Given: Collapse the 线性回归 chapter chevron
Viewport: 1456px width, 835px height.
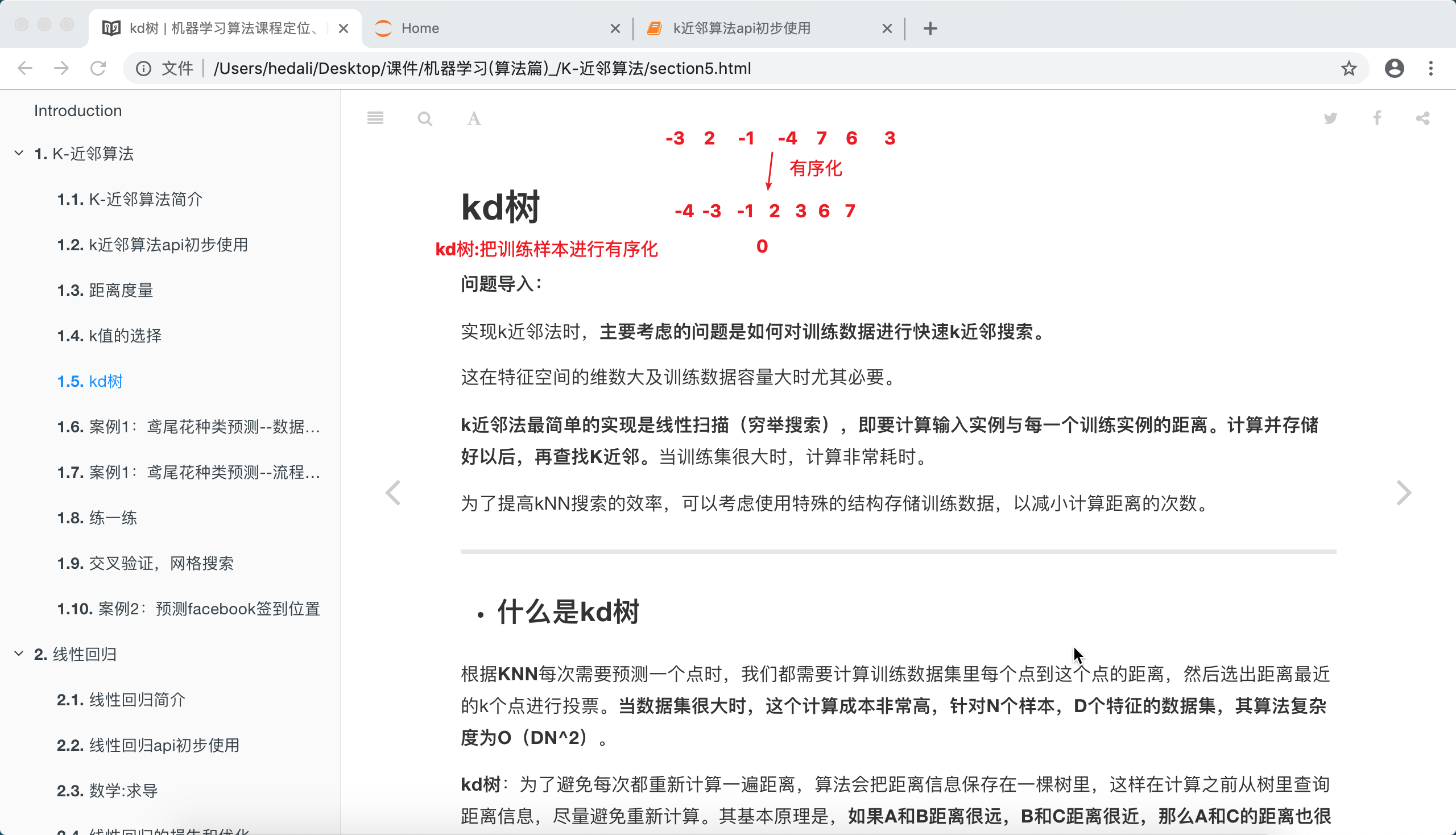Looking at the screenshot, I should pyautogui.click(x=19, y=654).
